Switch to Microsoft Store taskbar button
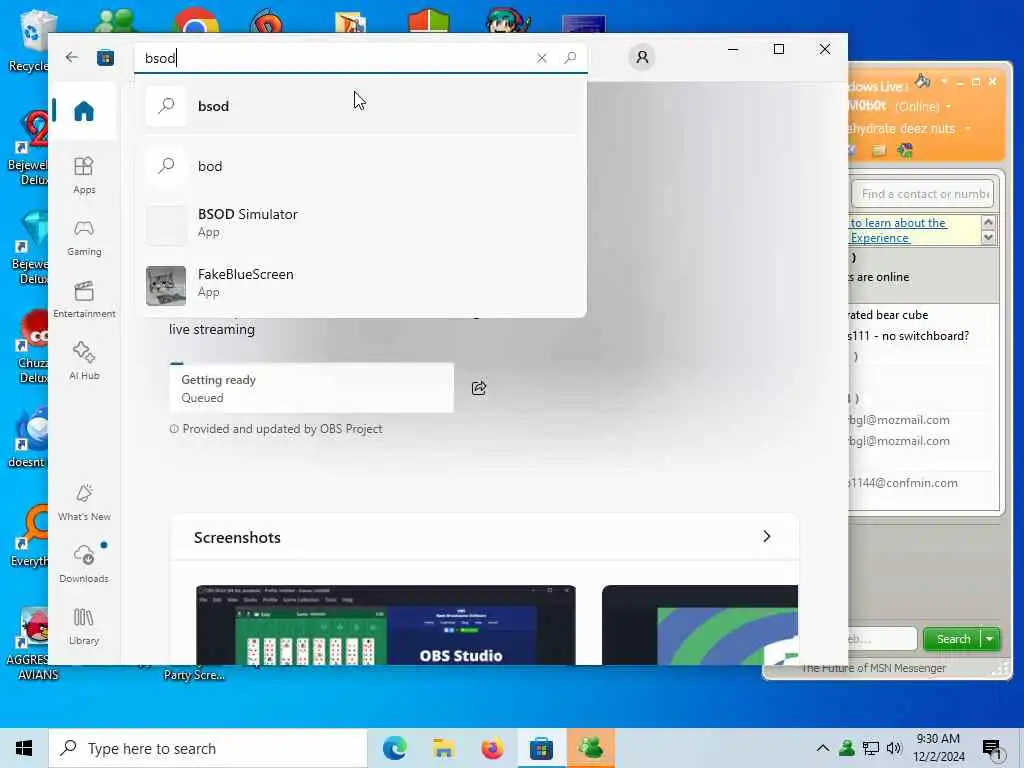Image resolution: width=1024 pixels, height=768 pixels. tap(541, 748)
